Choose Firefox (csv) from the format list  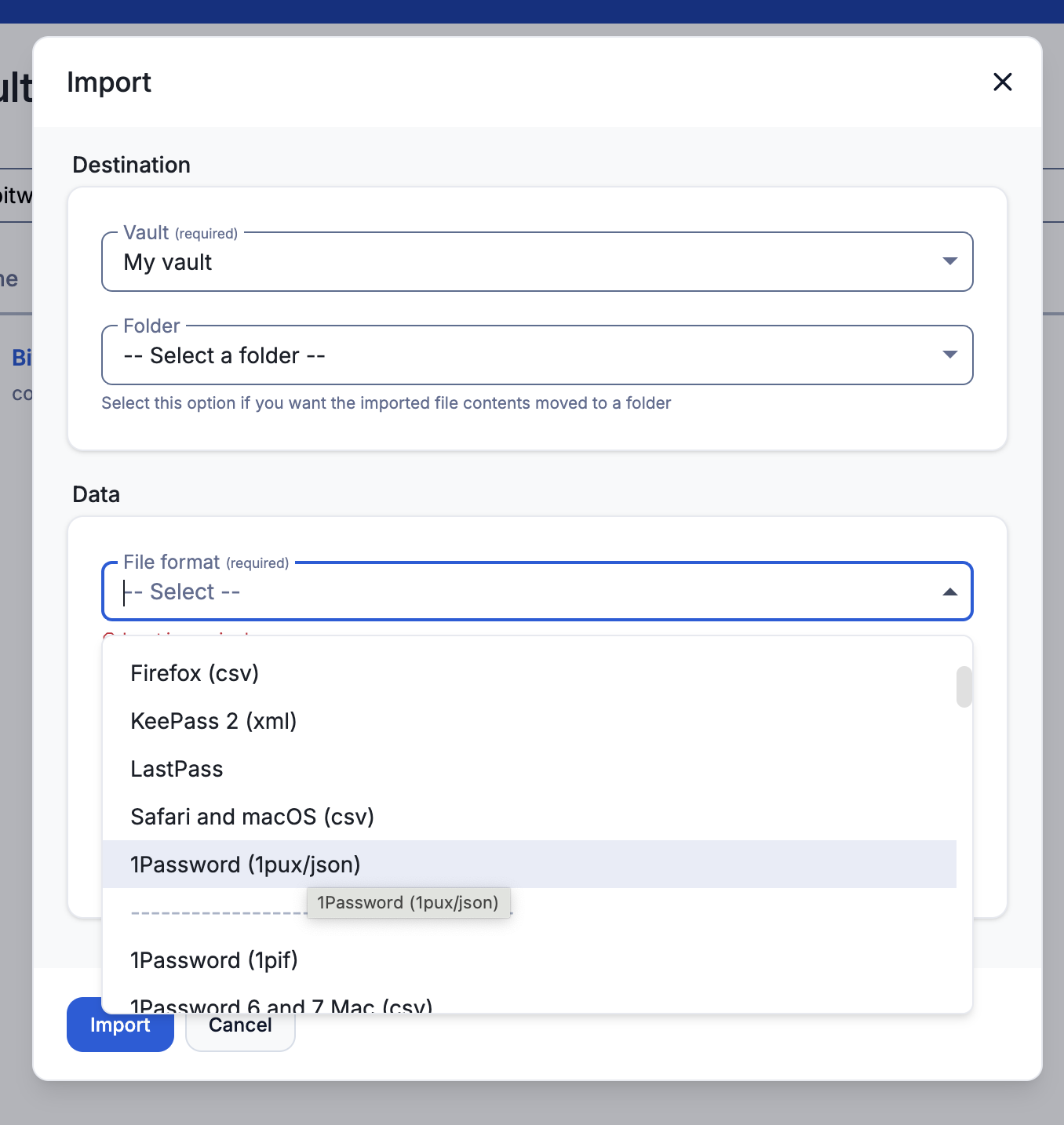[530, 673]
